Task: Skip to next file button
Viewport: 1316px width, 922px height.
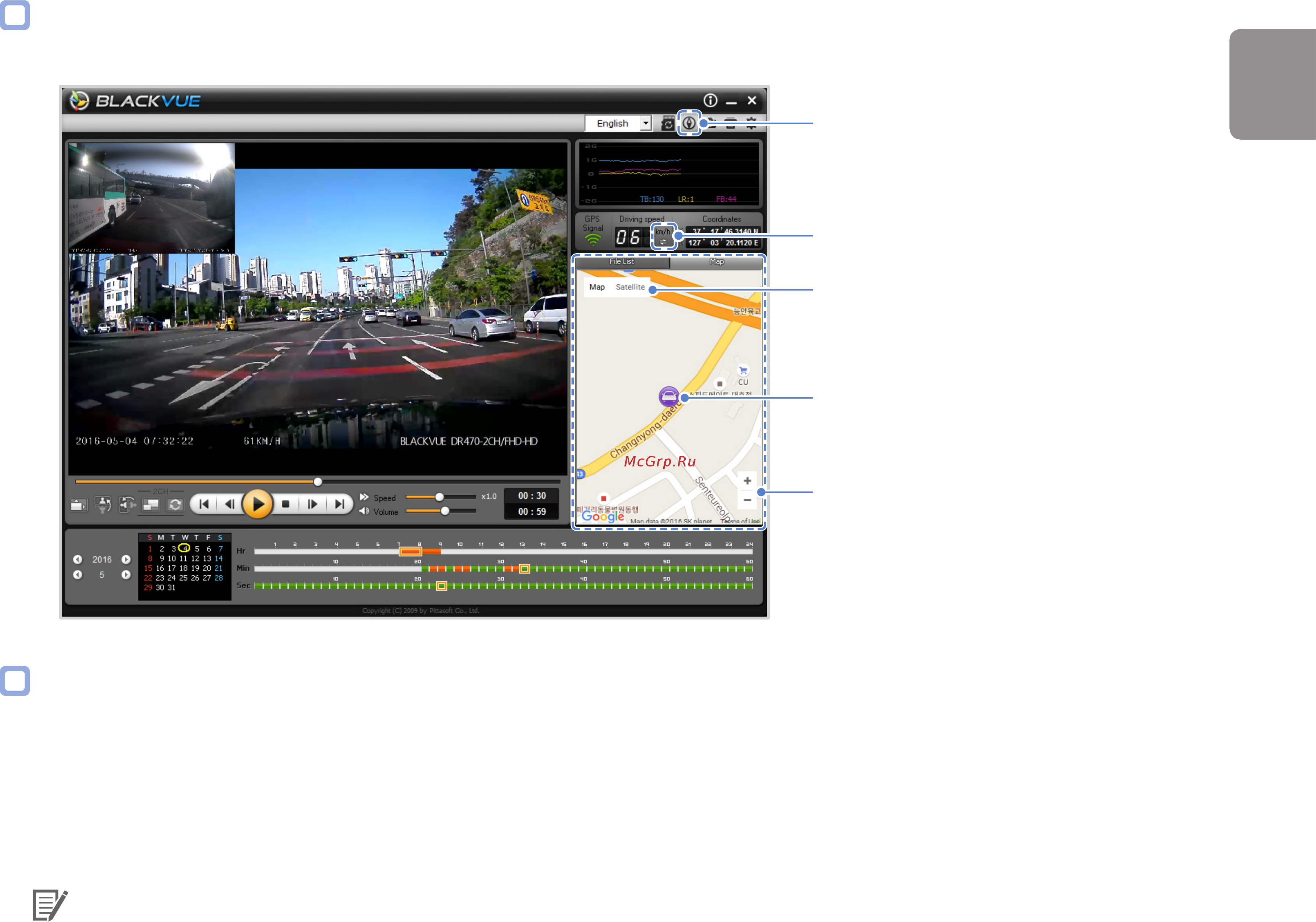Action: click(339, 504)
